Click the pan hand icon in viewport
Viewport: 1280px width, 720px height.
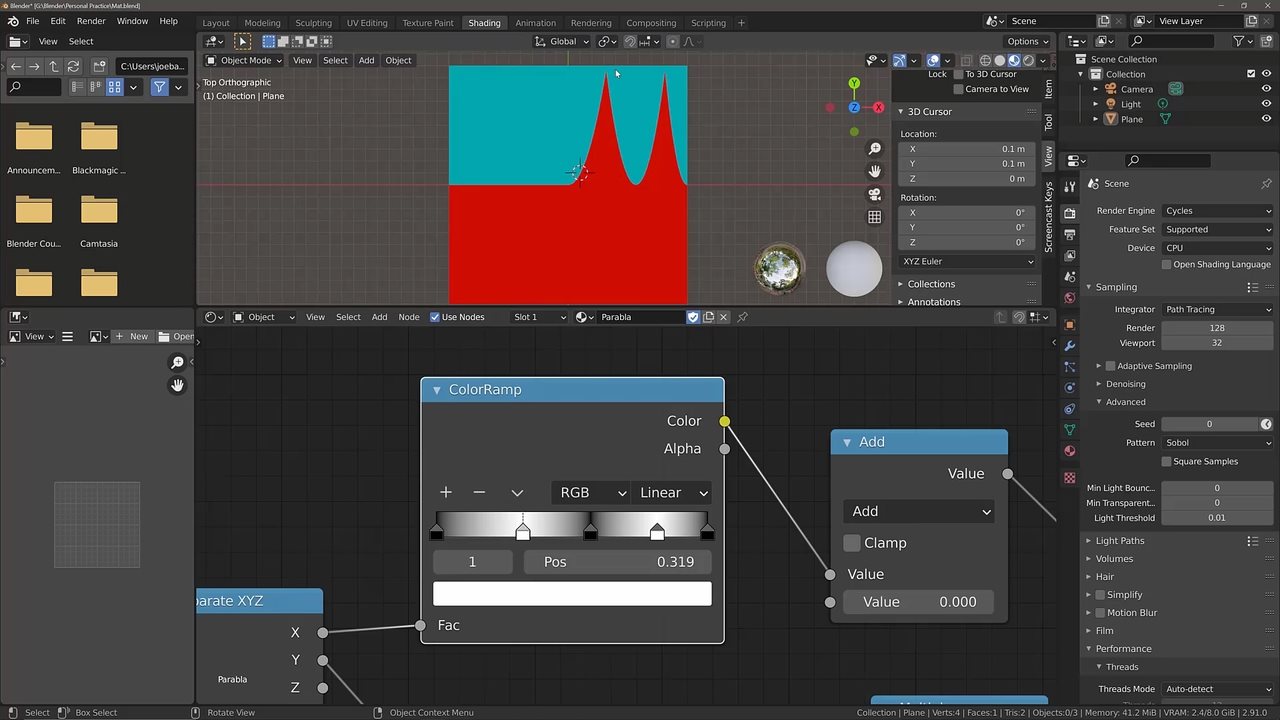coord(875,171)
